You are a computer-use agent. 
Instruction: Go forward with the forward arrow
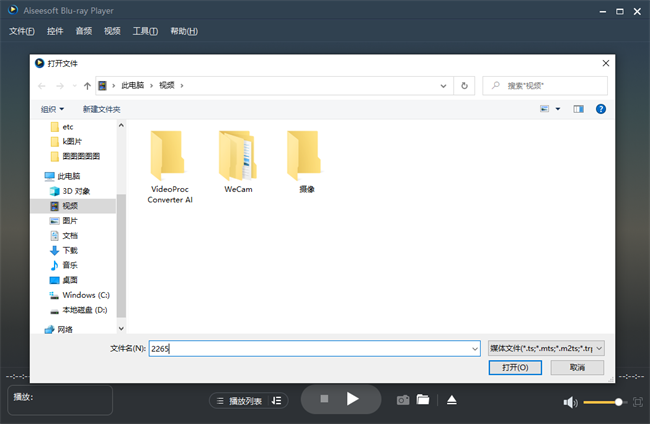[60, 86]
